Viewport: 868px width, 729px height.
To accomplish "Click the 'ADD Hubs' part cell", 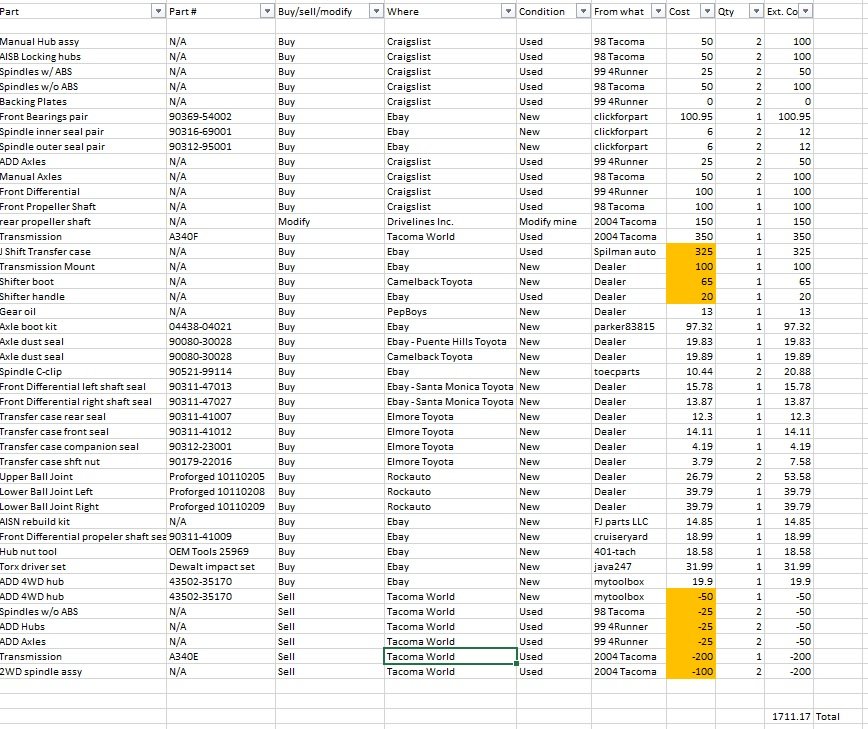I will point(82,626).
